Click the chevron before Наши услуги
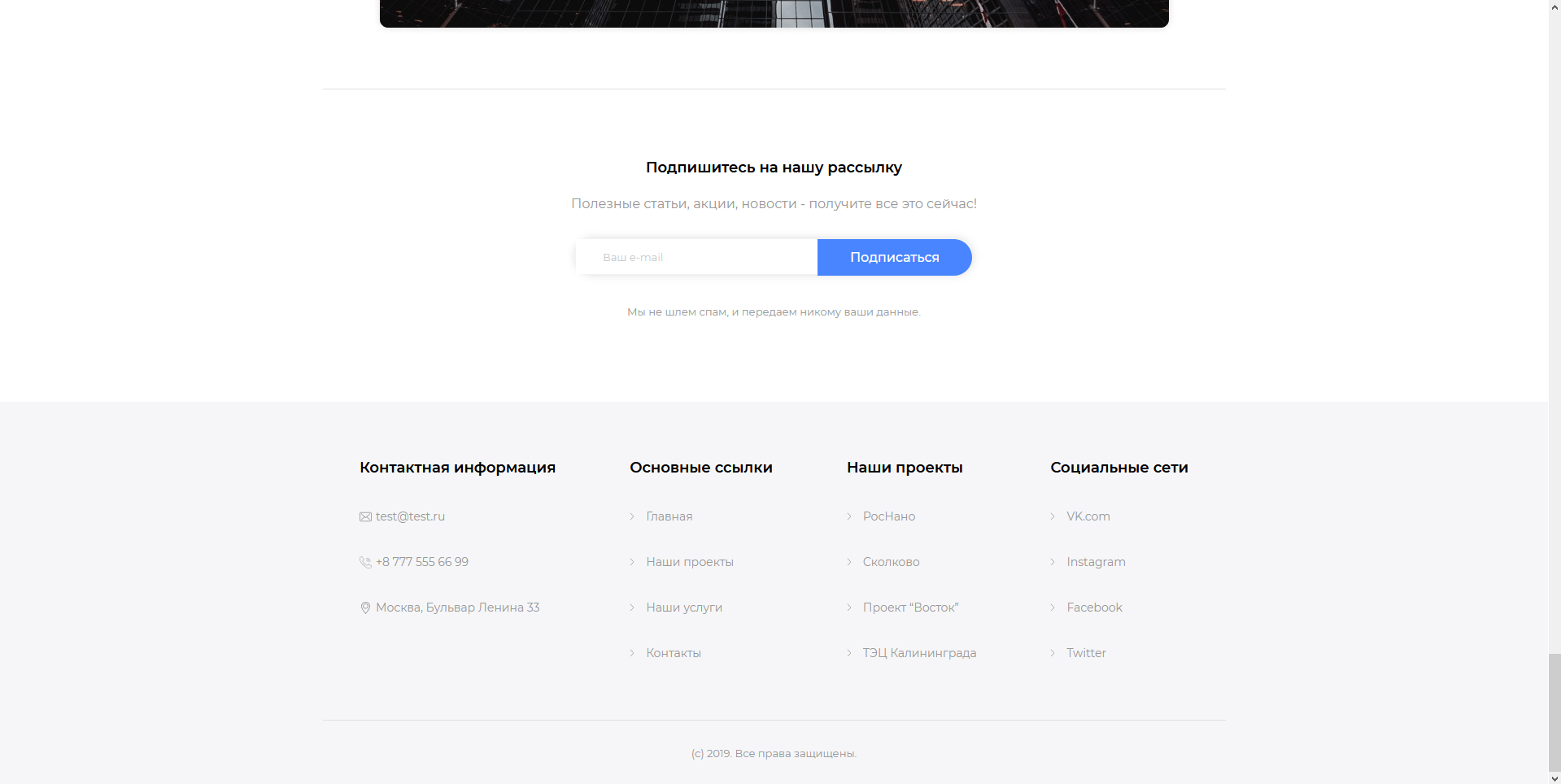Viewport: 1561px width, 784px height. [632, 608]
